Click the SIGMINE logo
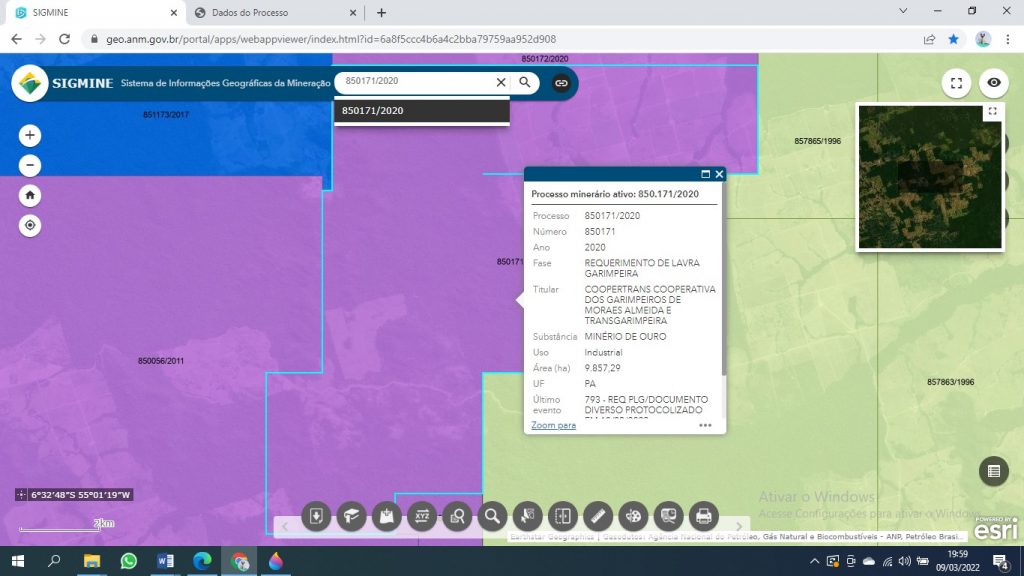 tap(29, 83)
